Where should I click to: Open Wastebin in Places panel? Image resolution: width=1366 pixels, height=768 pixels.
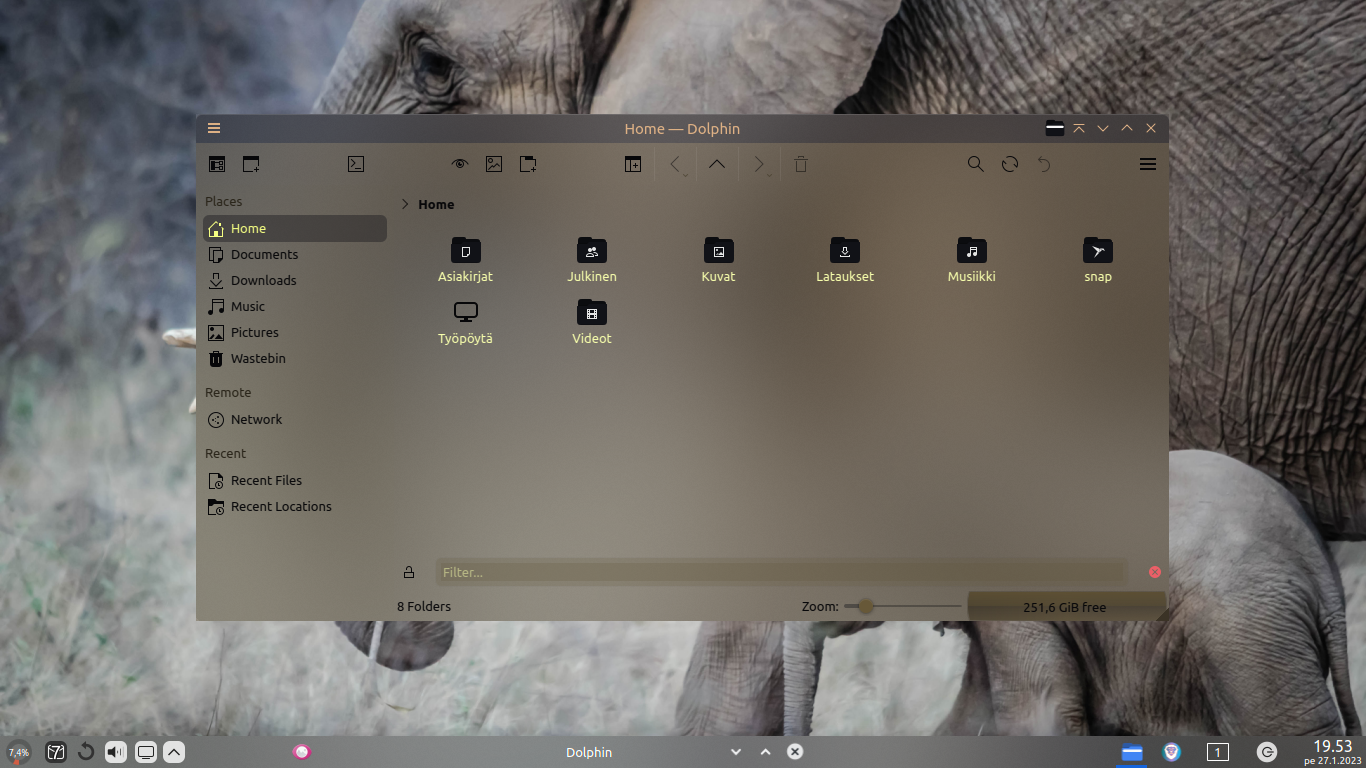click(295, 358)
